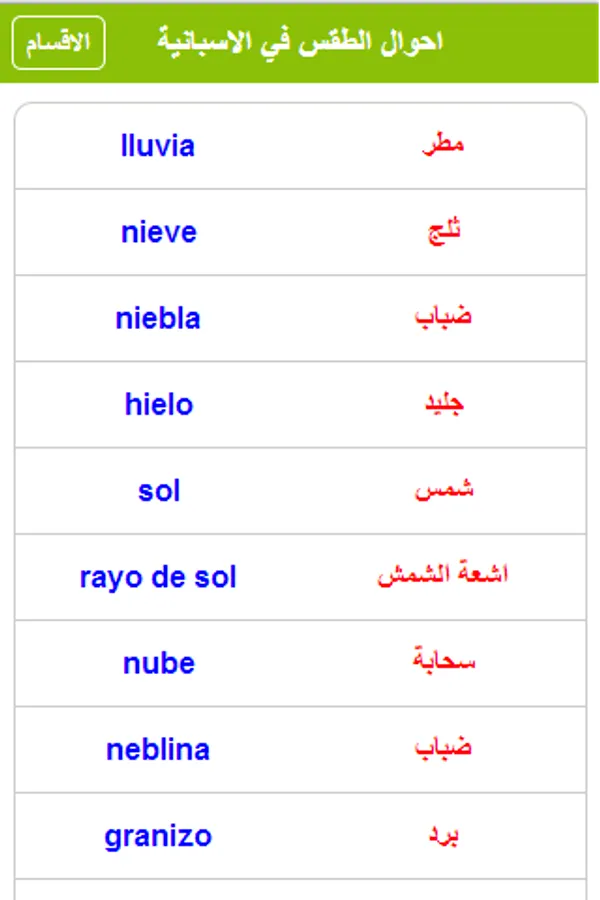Click the Arabic word جليد
Viewport: 600px width, 900px height.
tap(443, 404)
